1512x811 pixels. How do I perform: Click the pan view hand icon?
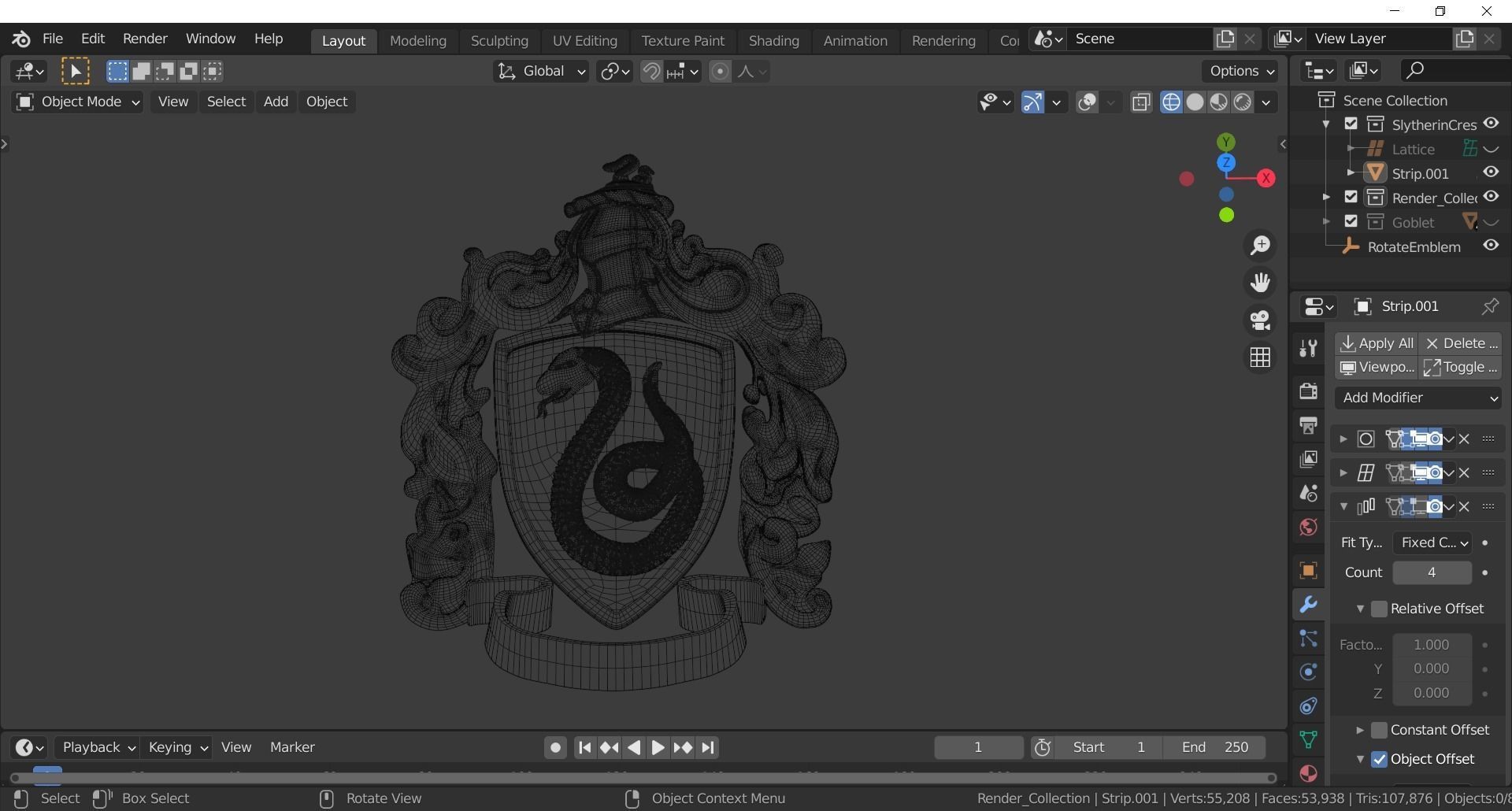pos(1260,283)
